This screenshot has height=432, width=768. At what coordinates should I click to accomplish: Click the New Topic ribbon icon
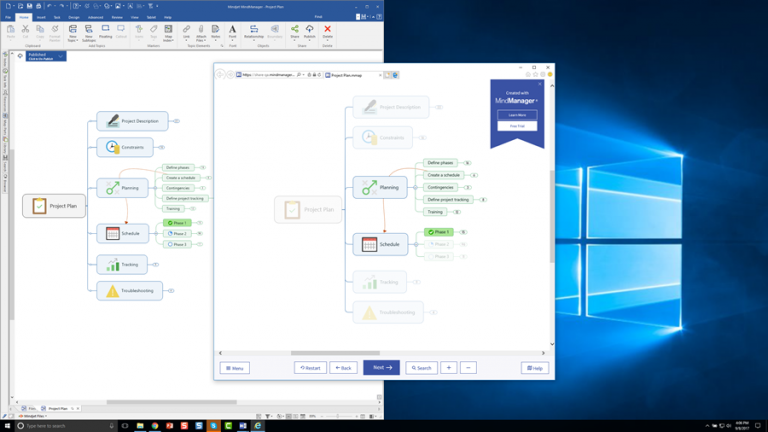tap(73, 31)
